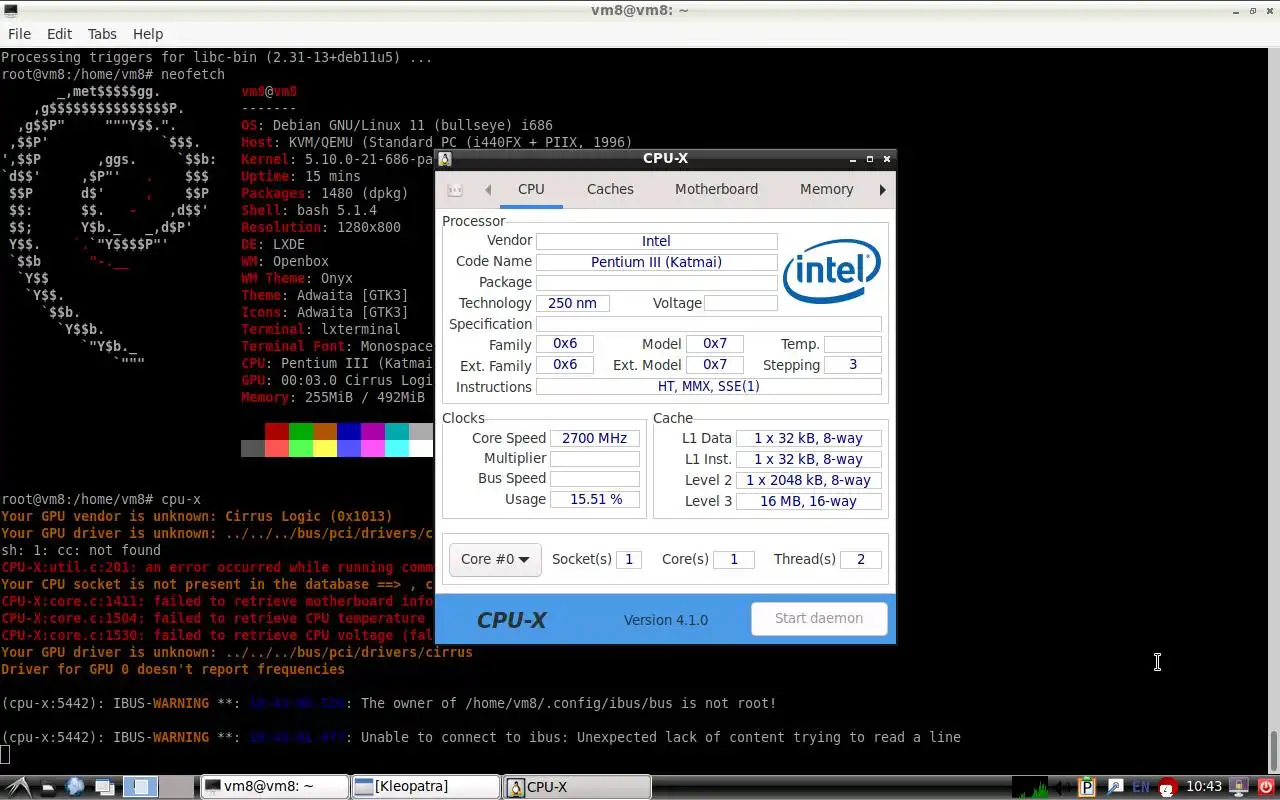Click the Code Name field Pentium III (Katmai)
The height and width of the screenshot is (800, 1280).
tap(656, 262)
